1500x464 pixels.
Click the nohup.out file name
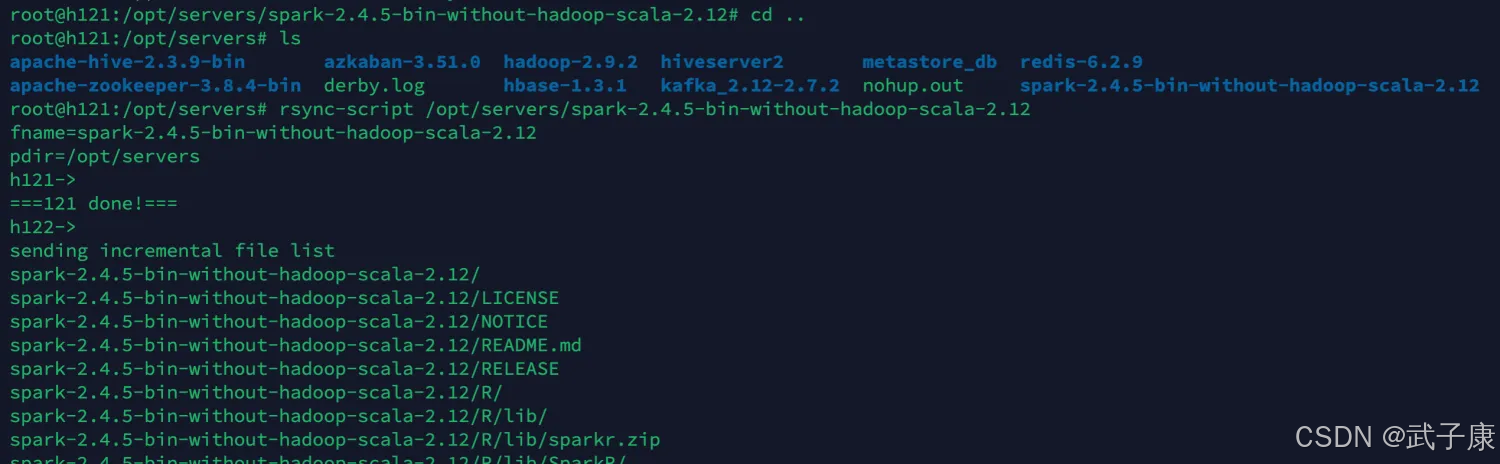(912, 86)
